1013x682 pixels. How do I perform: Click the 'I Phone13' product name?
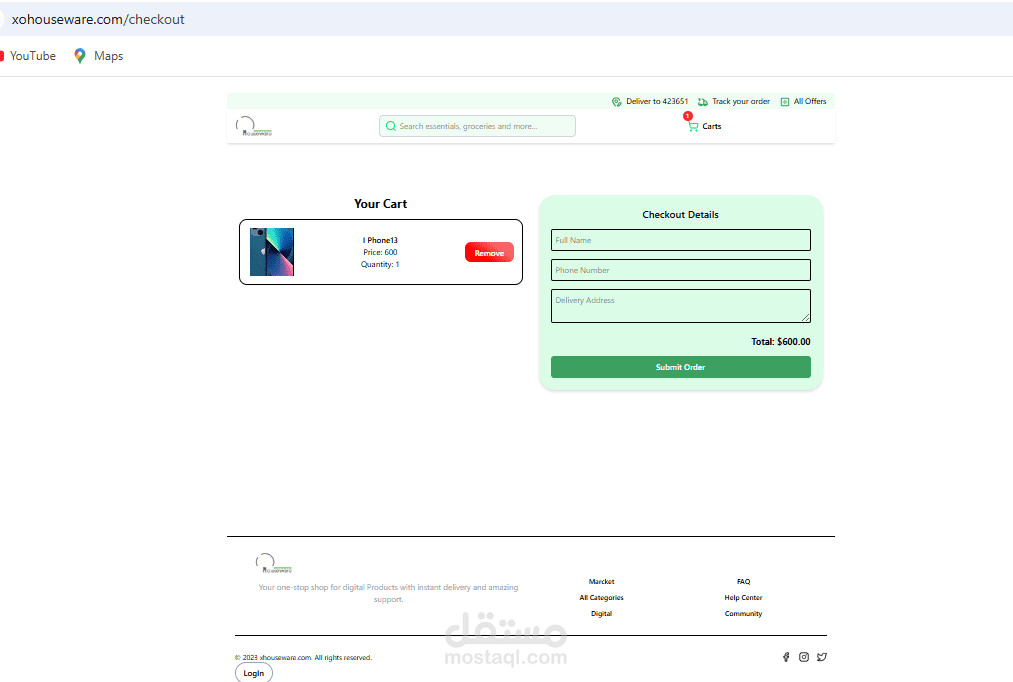[381, 240]
